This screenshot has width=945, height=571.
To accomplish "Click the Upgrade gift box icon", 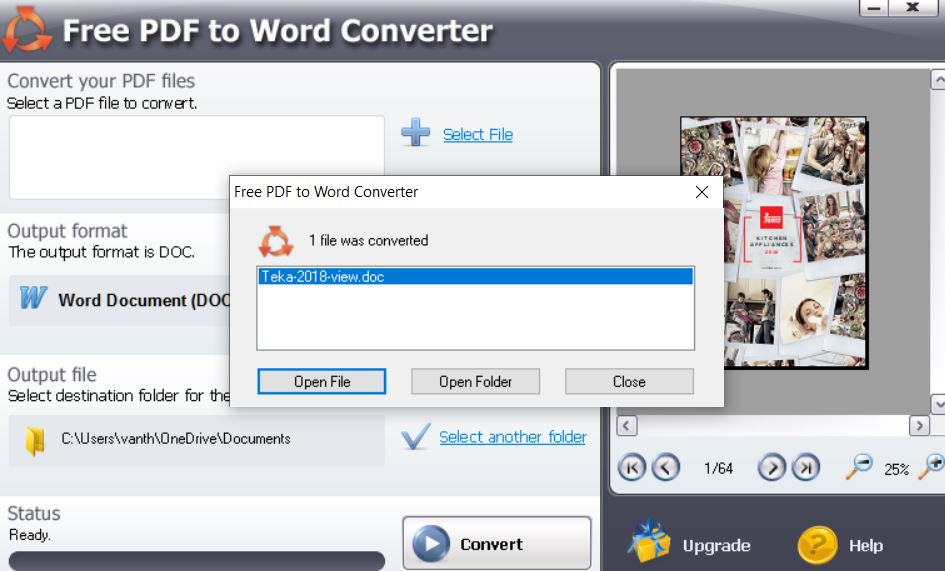I will point(649,541).
